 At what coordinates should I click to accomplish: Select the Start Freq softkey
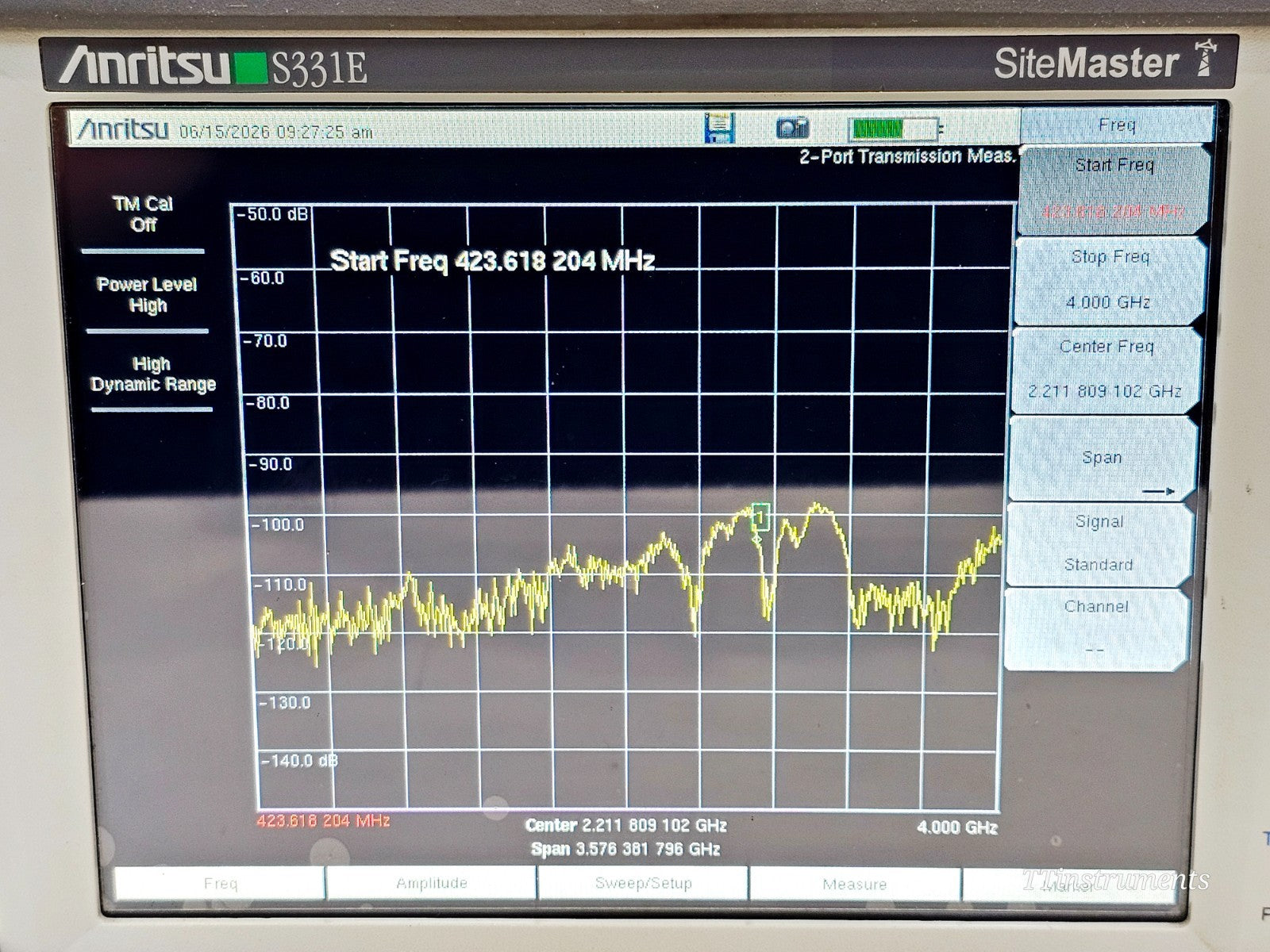1114,189
